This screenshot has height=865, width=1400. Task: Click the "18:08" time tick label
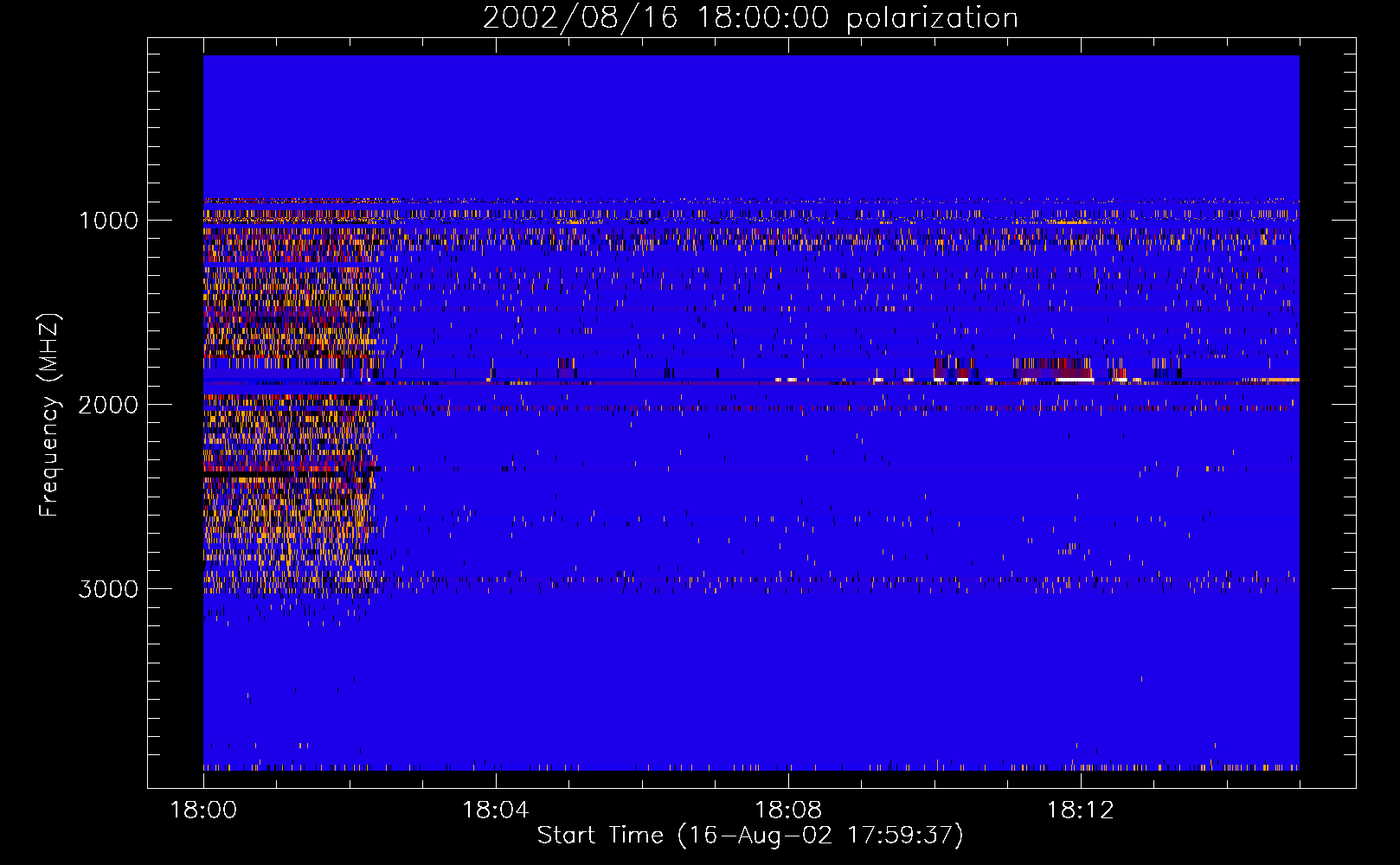click(x=788, y=811)
